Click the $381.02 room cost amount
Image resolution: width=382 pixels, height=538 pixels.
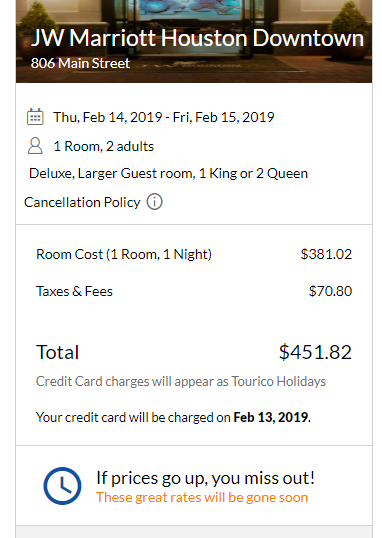coord(326,254)
